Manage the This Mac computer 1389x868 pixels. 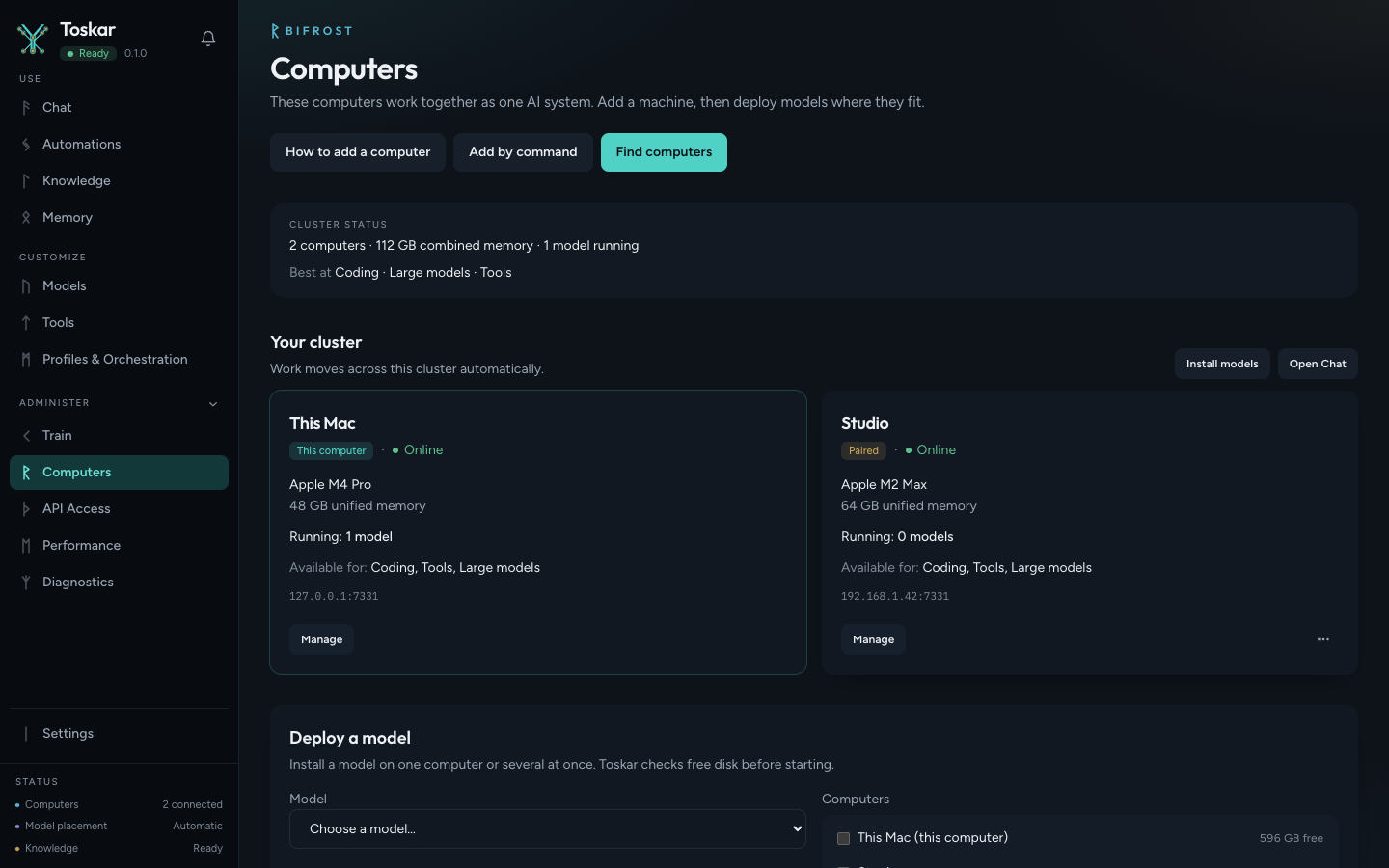tap(321, 639)
